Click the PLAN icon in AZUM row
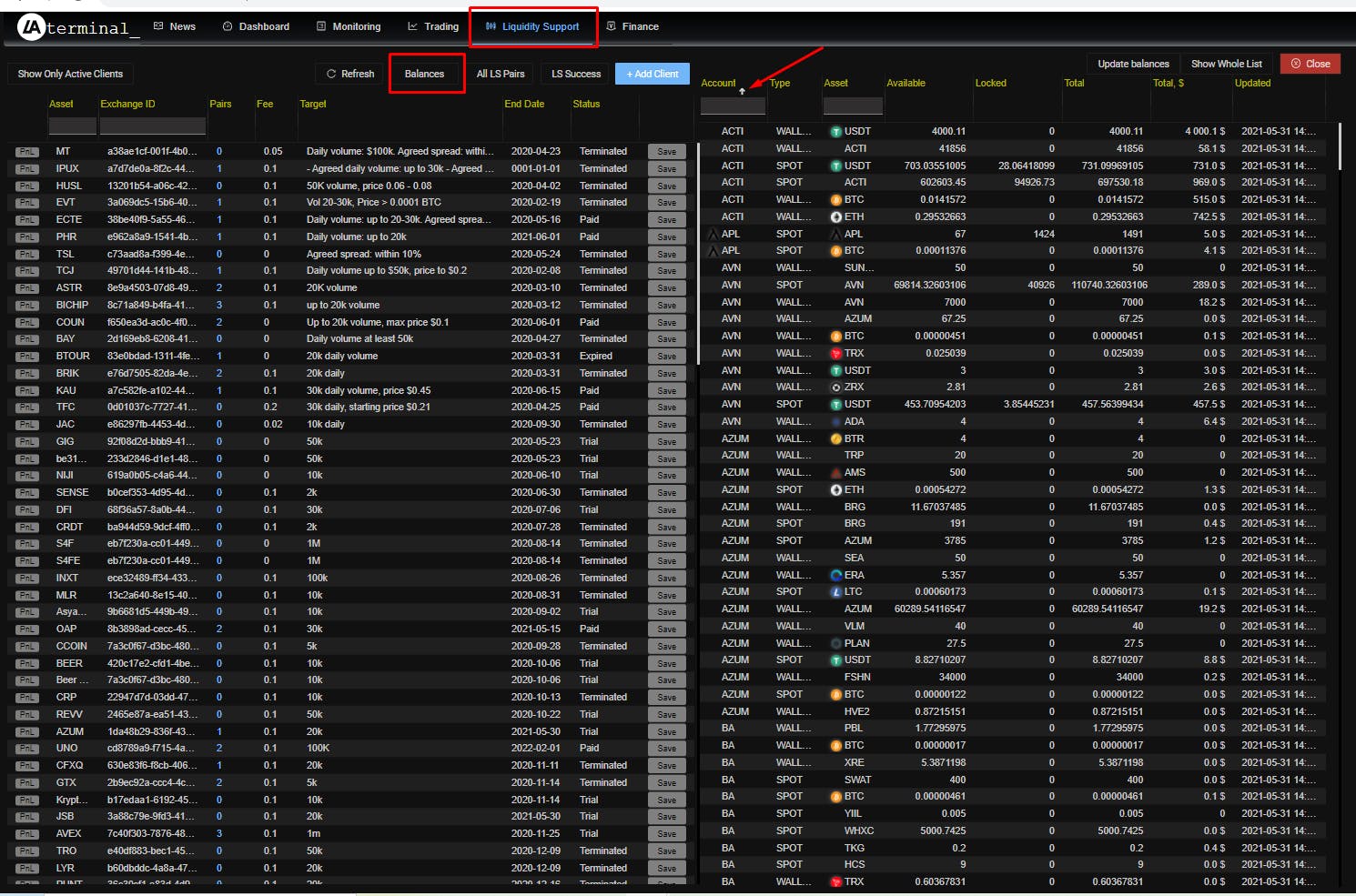This screenshot has height=896, width=1356. coord(835,643)
